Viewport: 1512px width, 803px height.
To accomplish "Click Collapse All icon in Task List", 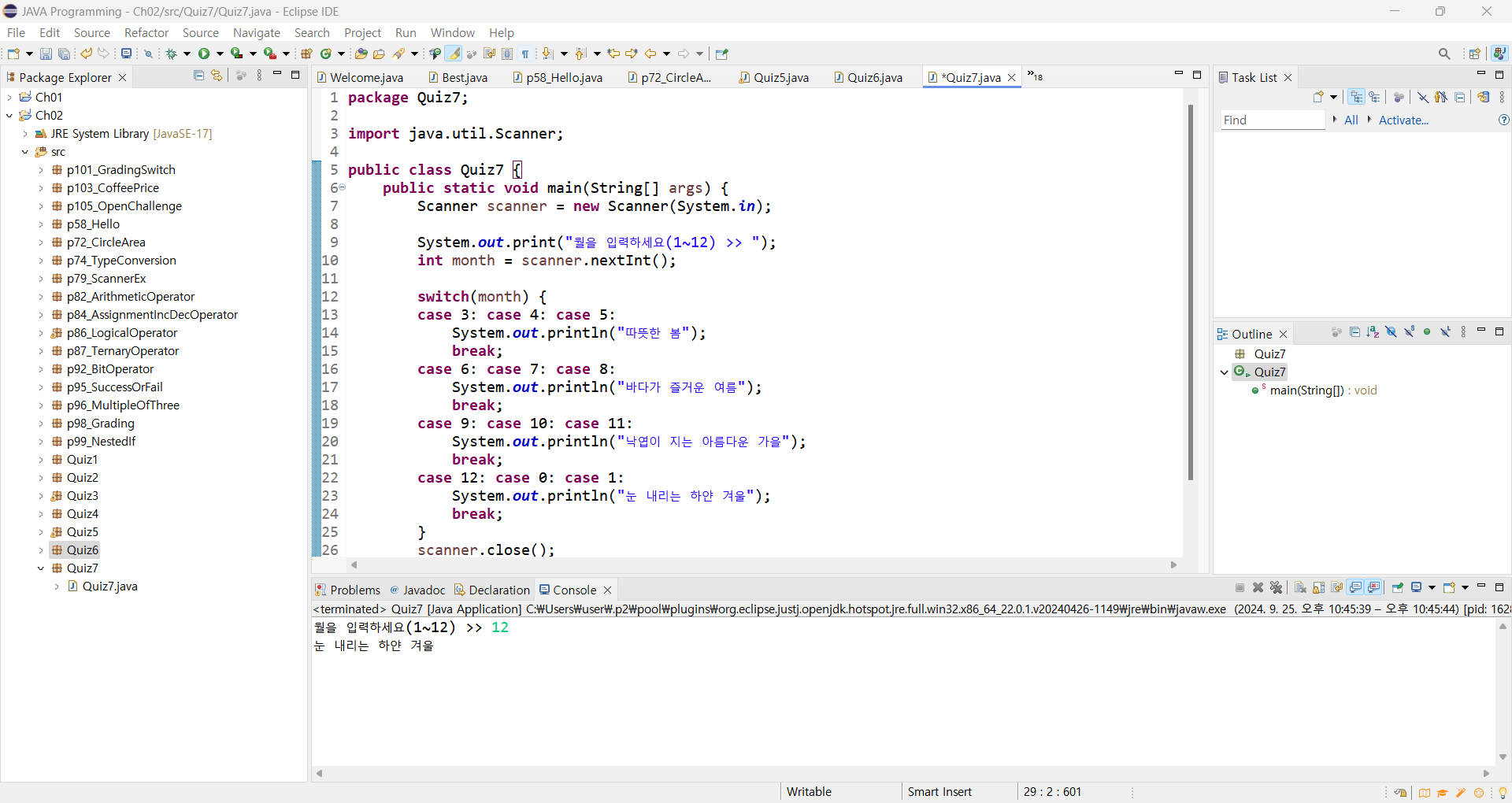I will [x=1459, y=97].
